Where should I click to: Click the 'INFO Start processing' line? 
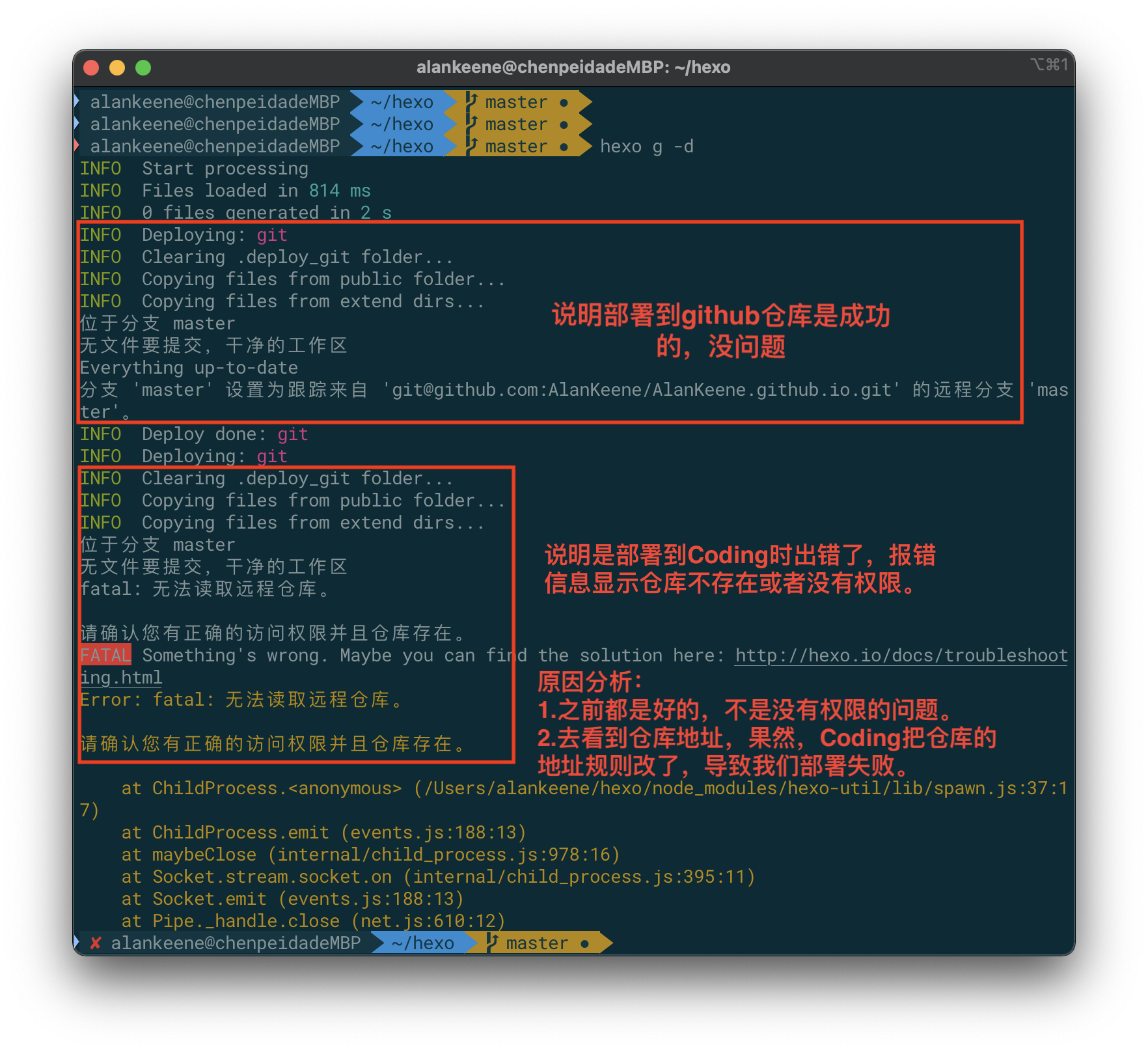194,169
